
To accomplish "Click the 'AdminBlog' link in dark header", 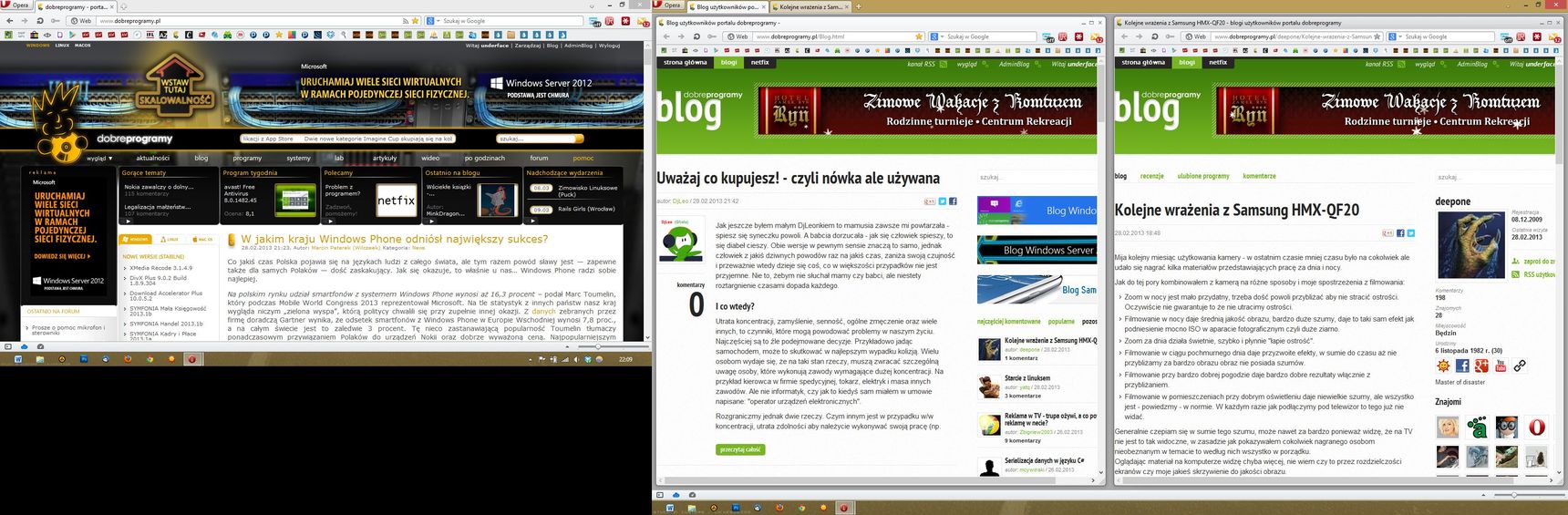I will point(578,45).
